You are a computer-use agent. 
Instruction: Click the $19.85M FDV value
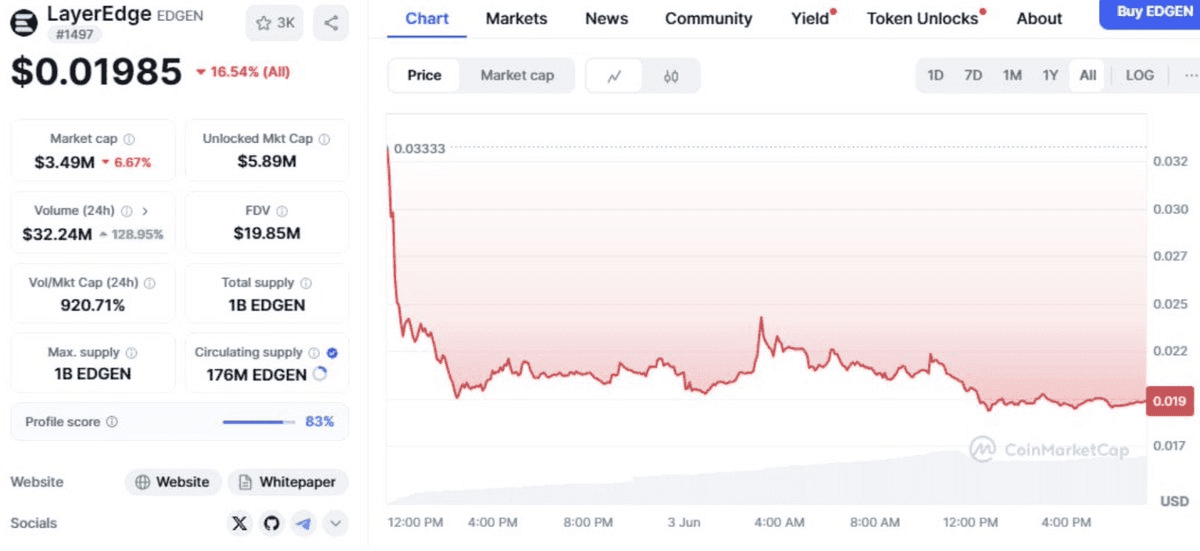tap(267, 234)
